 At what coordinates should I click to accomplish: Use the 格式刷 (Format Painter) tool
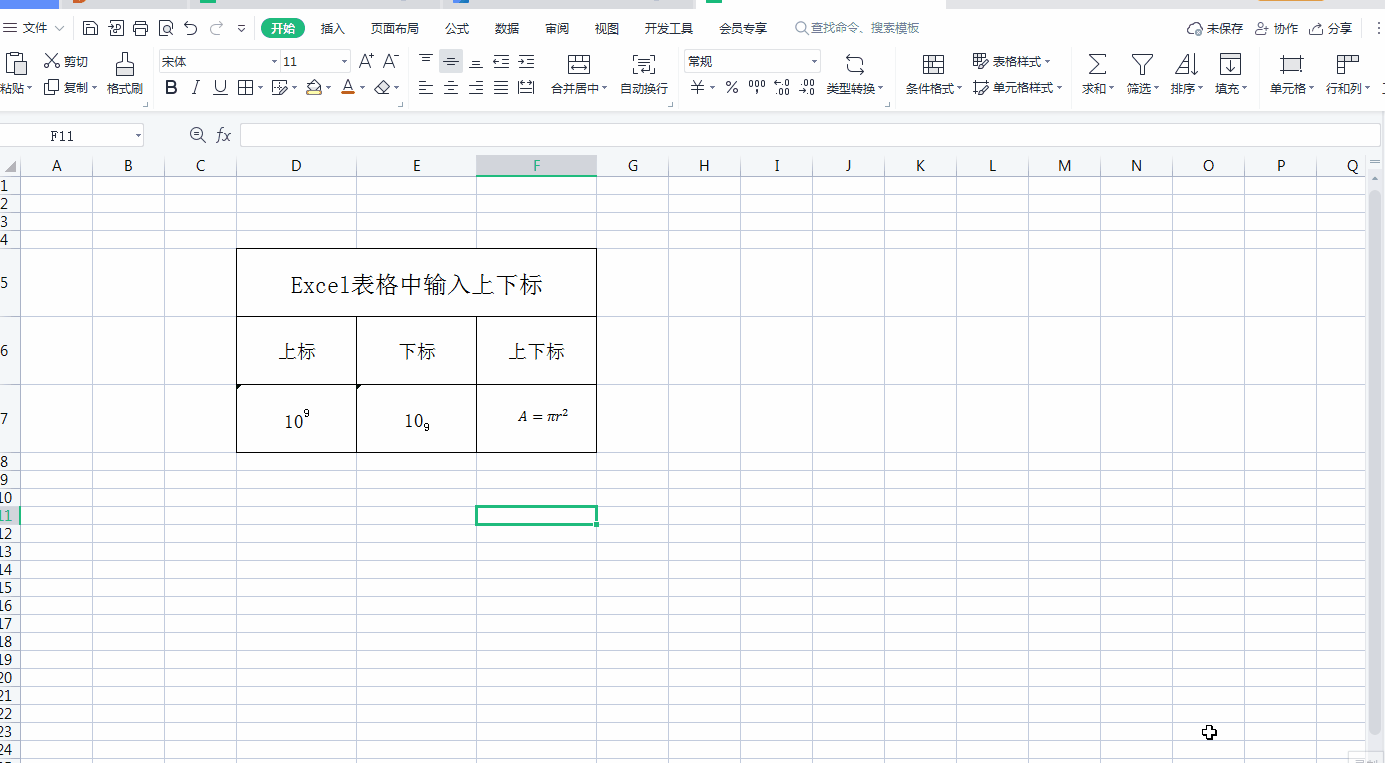[124, 72]
